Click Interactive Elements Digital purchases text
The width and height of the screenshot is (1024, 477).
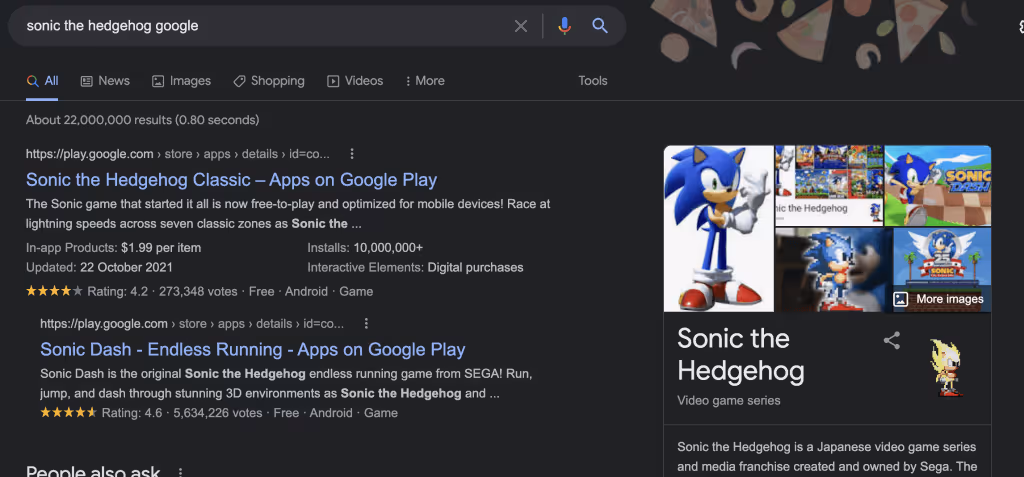click(x=415, y=268)
